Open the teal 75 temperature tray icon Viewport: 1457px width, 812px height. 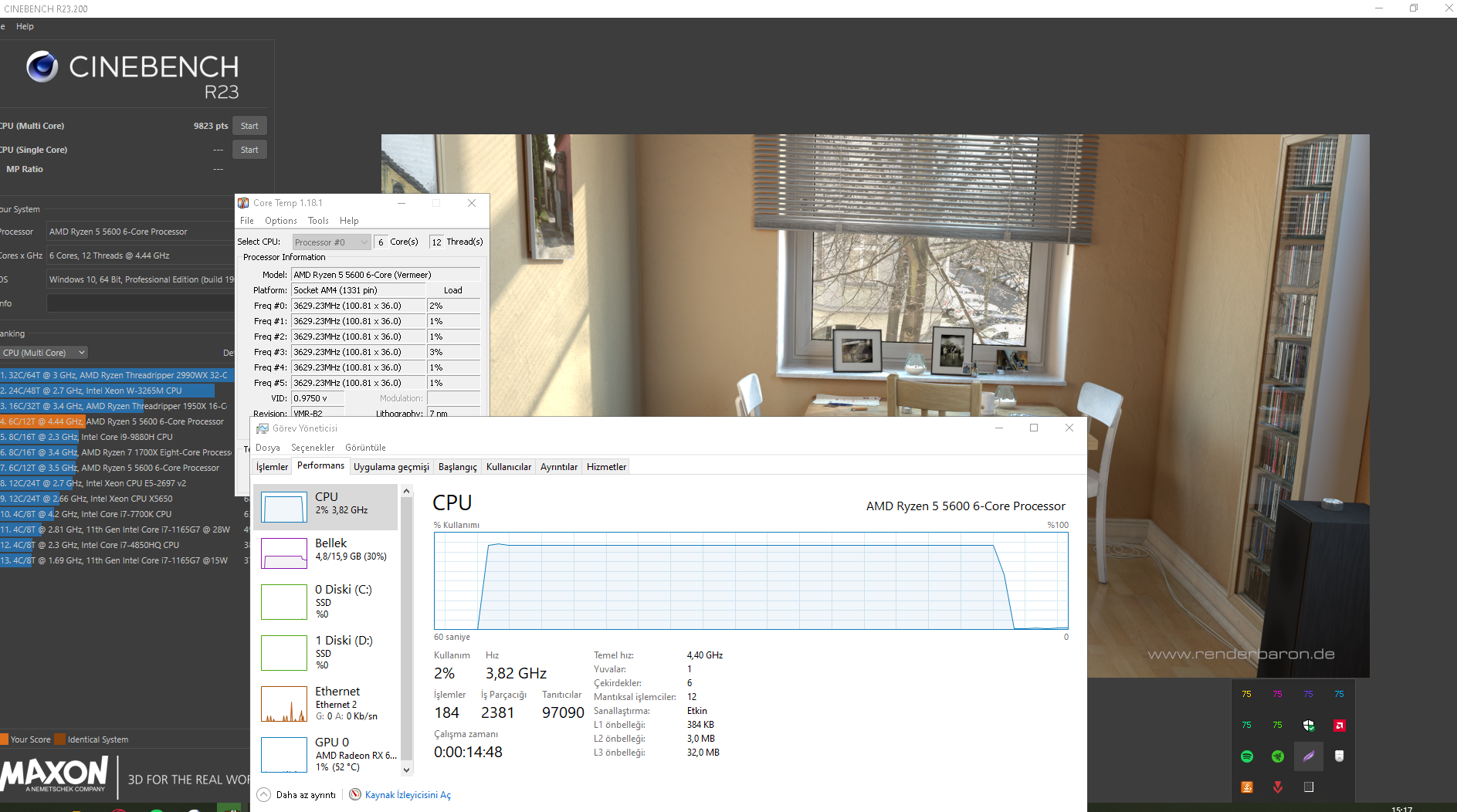pos(1246,725)
